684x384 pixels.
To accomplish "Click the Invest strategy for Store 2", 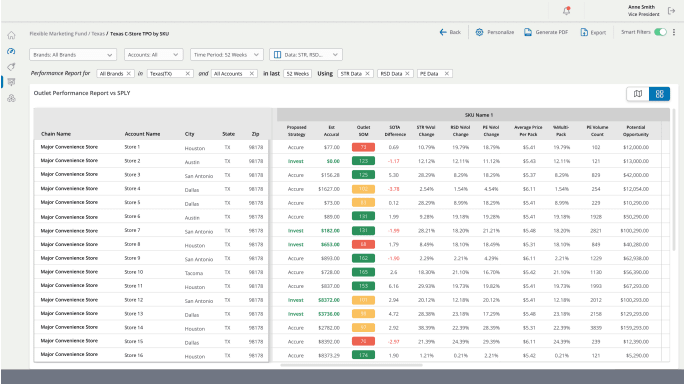I will 296,161.
